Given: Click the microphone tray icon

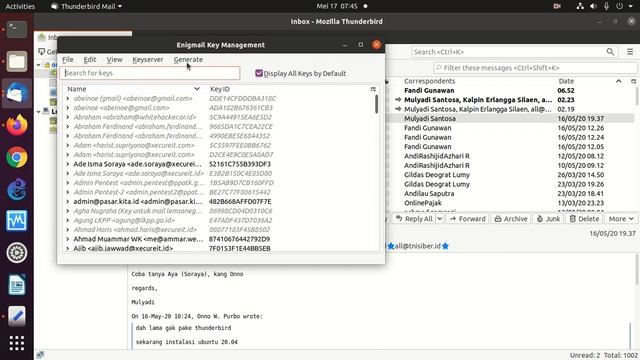Looking at the screenshot, I should pyautogui.click(x=607, y=6).
